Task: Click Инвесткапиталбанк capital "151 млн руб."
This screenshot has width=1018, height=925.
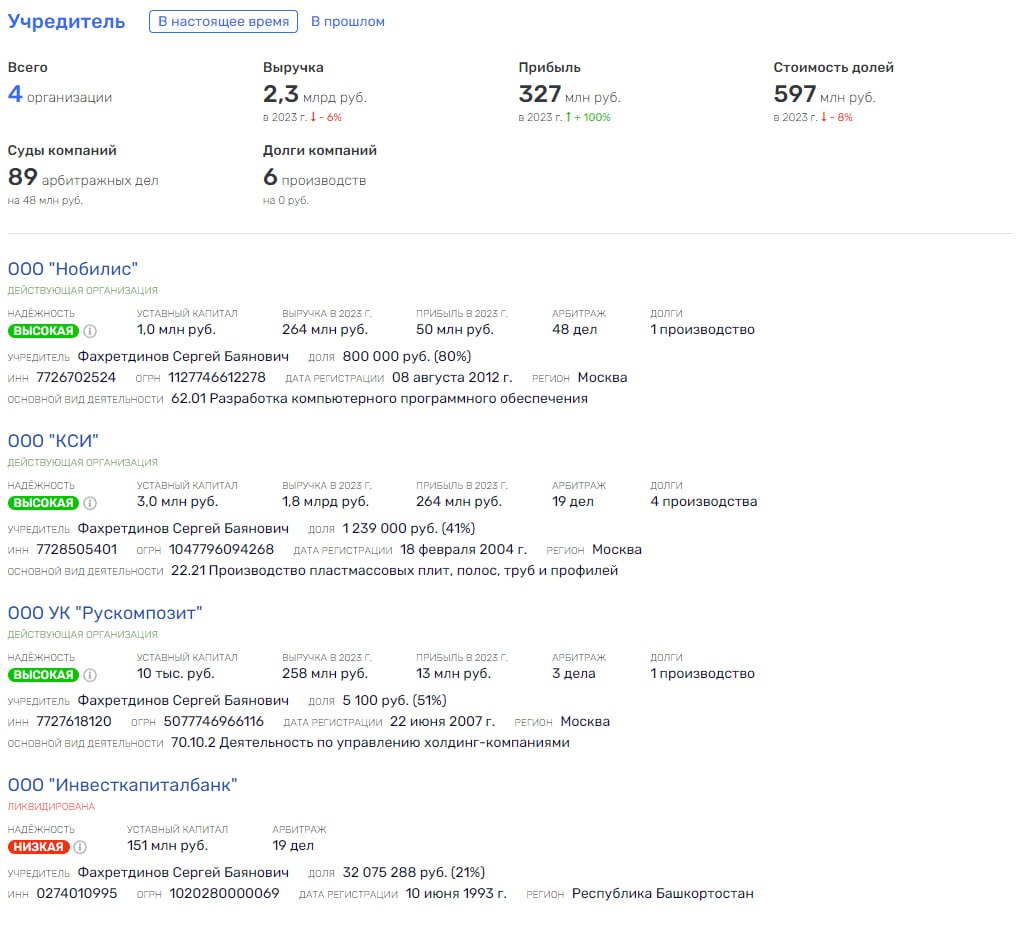Action: click(x=168, y=845)
